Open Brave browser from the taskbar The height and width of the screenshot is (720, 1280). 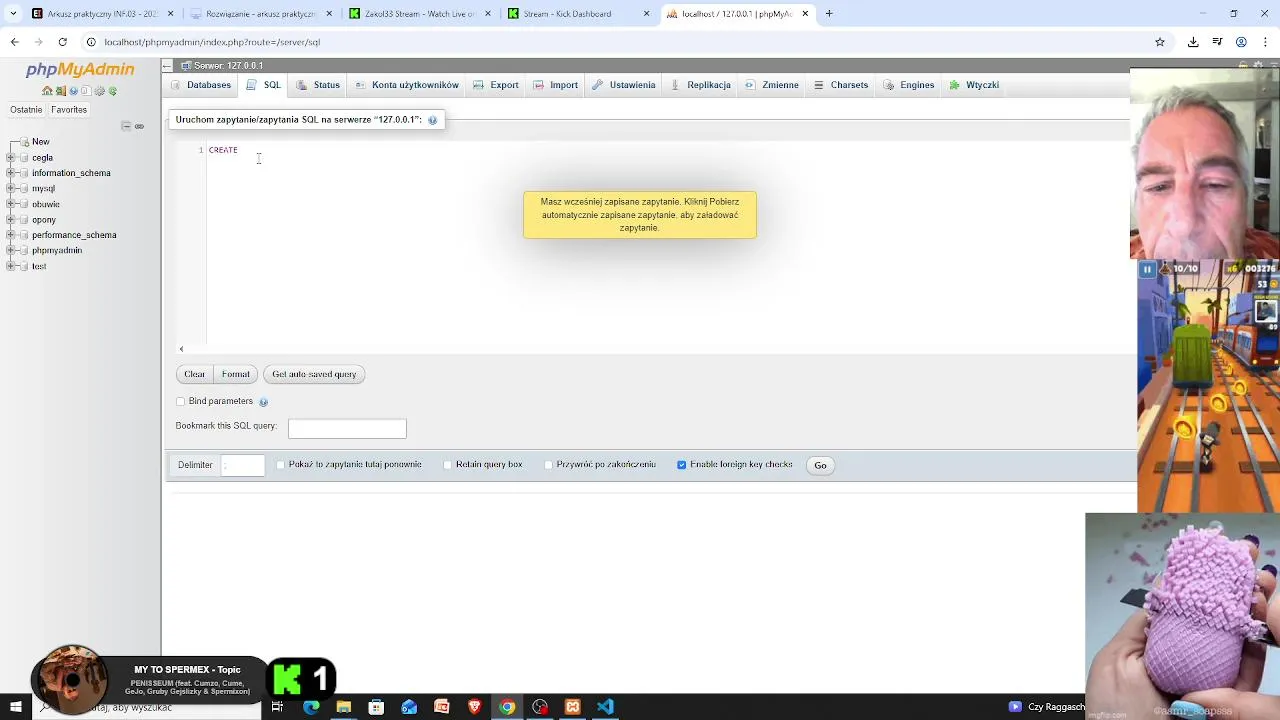point(474,707)
